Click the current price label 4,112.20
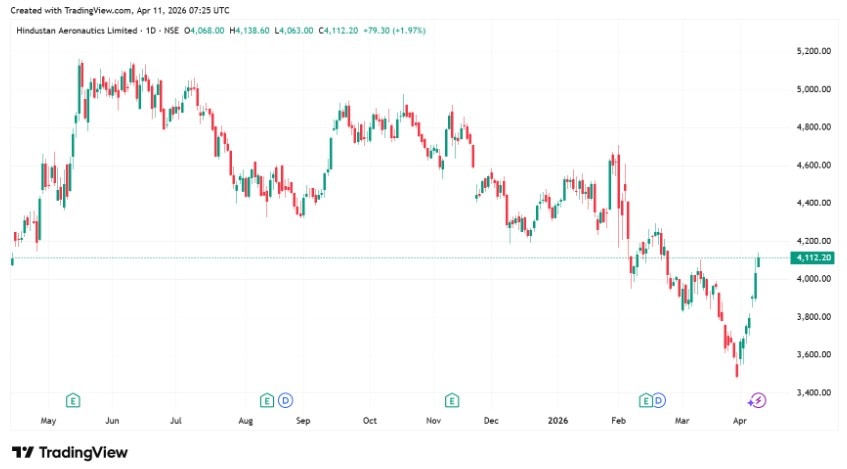The image size is (847, 469). pos(813,258)
